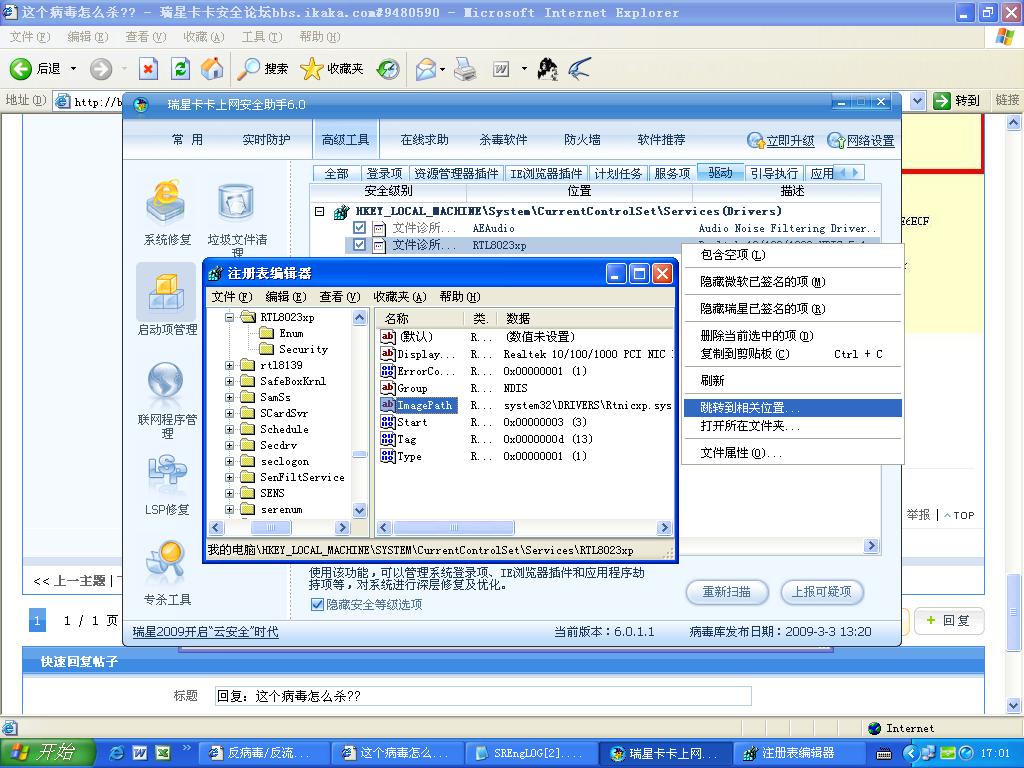Open IE Favorites star icon
The width and height of the screenshot is (1024, 768).
coord(311,69)
